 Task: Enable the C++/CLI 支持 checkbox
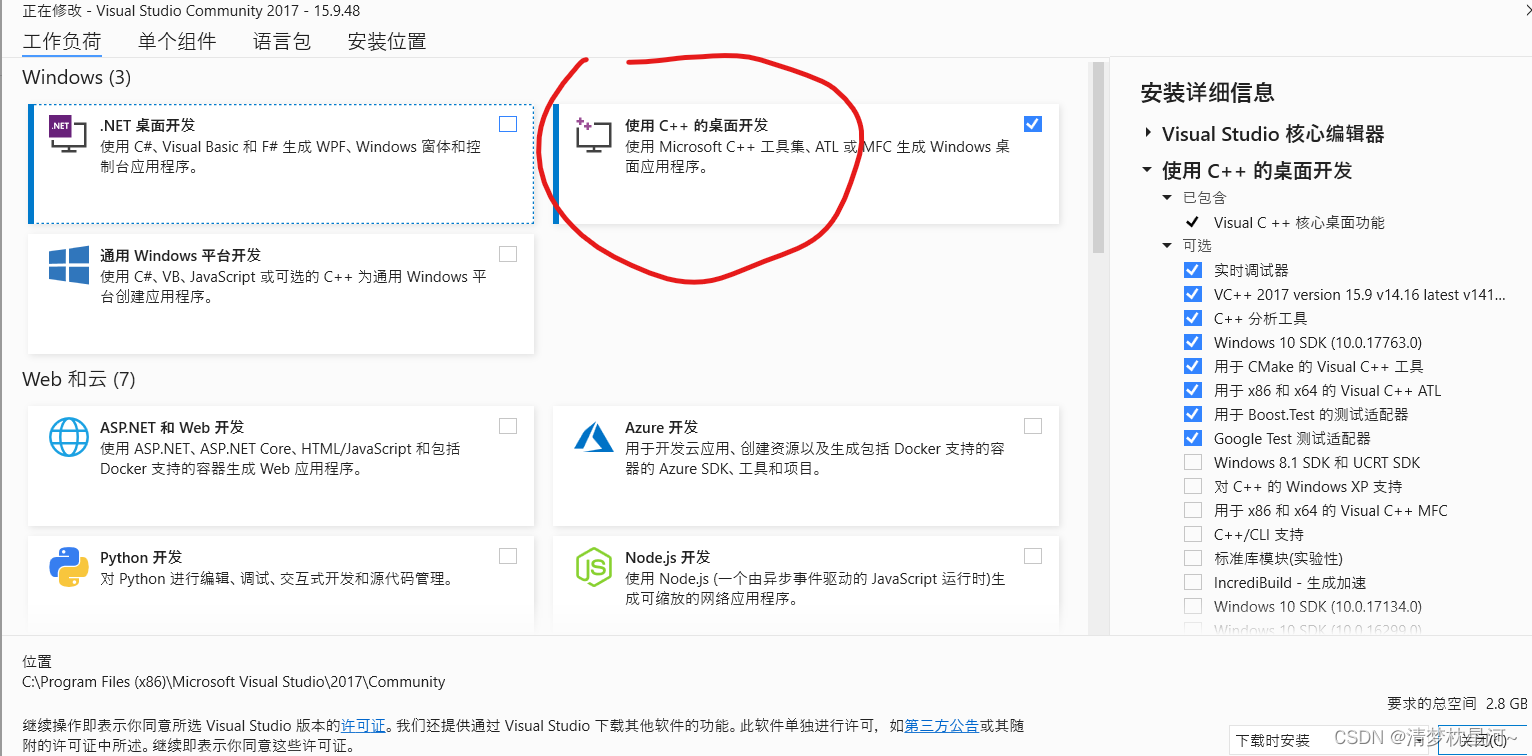pos(1192,534)
